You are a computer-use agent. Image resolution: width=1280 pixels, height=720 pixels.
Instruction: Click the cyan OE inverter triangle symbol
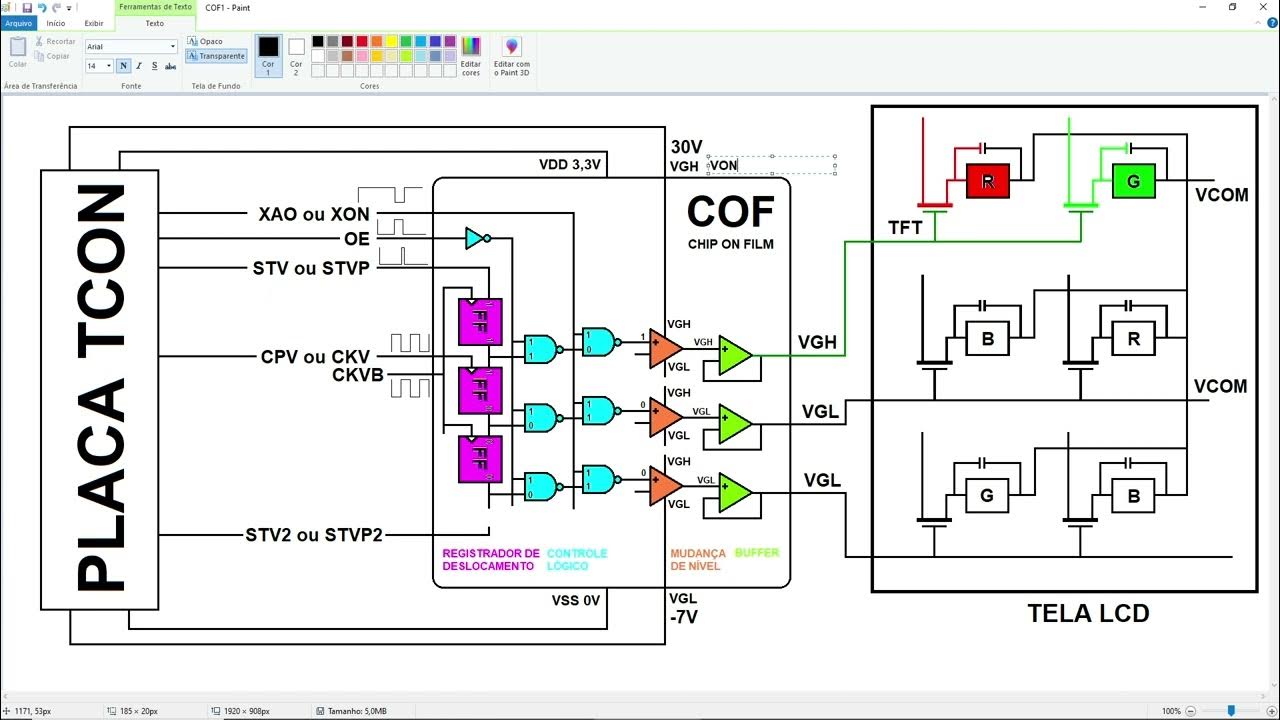478,238
